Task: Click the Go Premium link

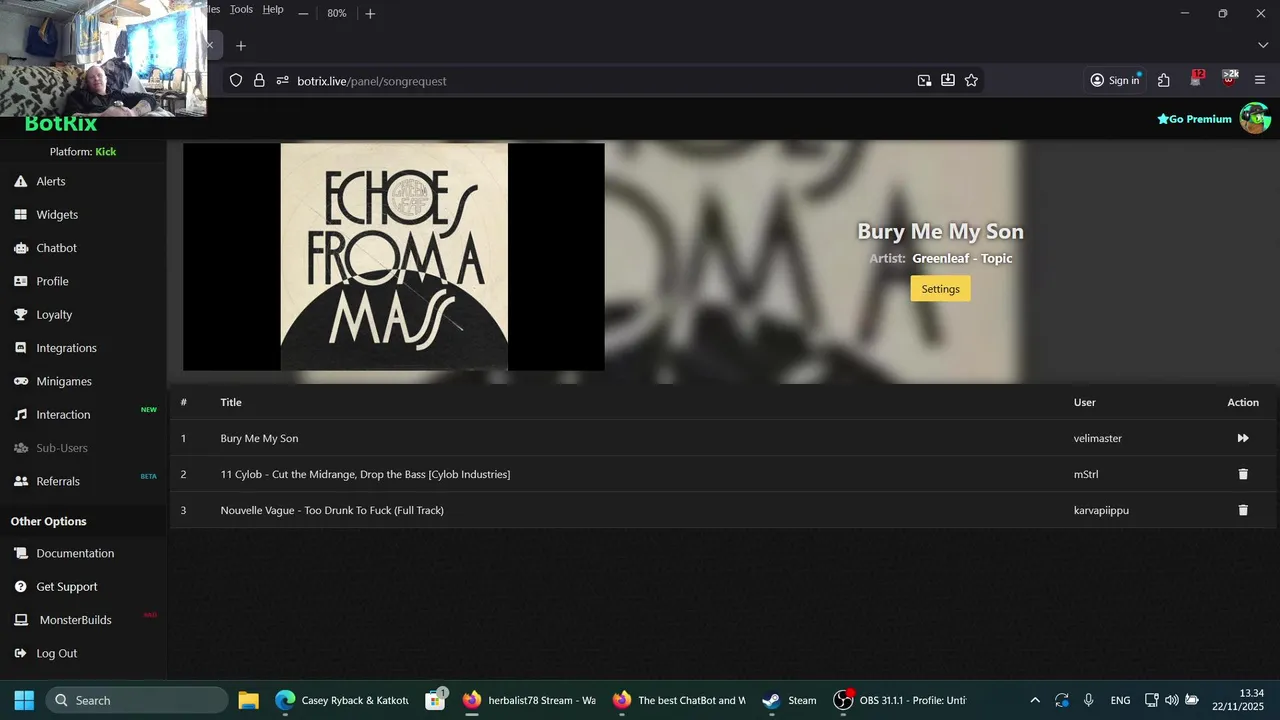Action: [x=1194, y=119]
